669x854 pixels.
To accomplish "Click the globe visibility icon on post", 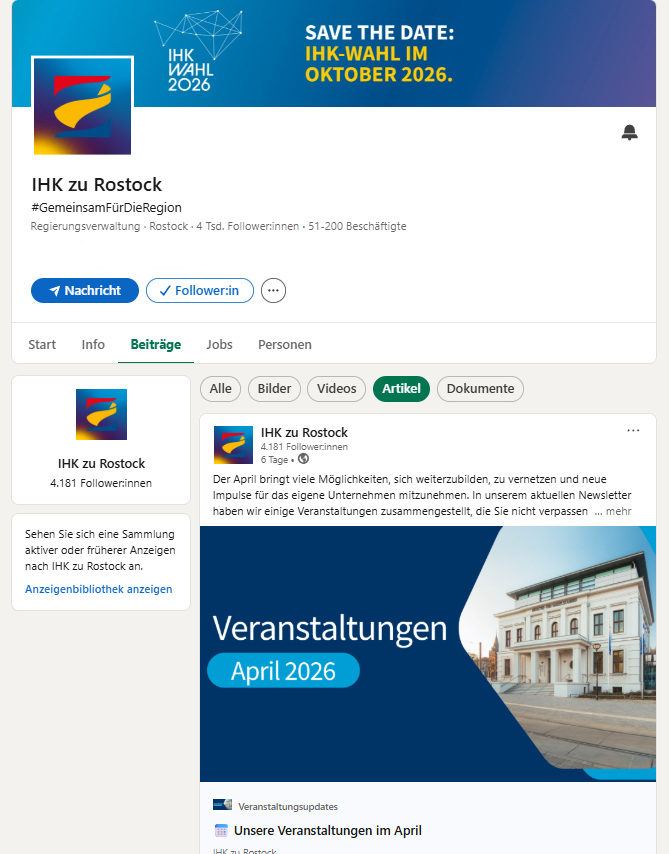I will [303, 459].
